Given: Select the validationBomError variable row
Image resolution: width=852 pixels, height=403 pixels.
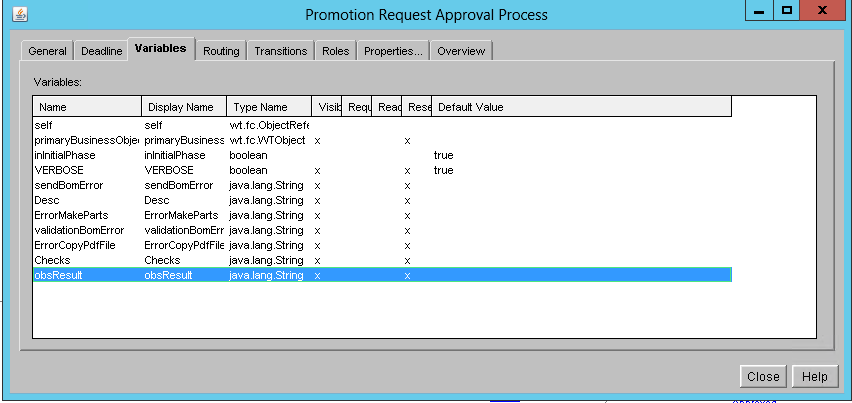Looking at the screenshot, I should (382, 230).
